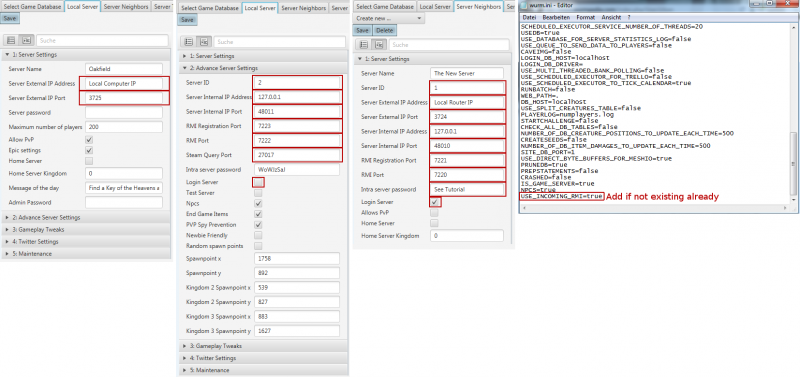This screenshot has height=377, width=800.
Task: Expand 5: Maintenance in Oakfield panel
Action: (x=86, y=254)
